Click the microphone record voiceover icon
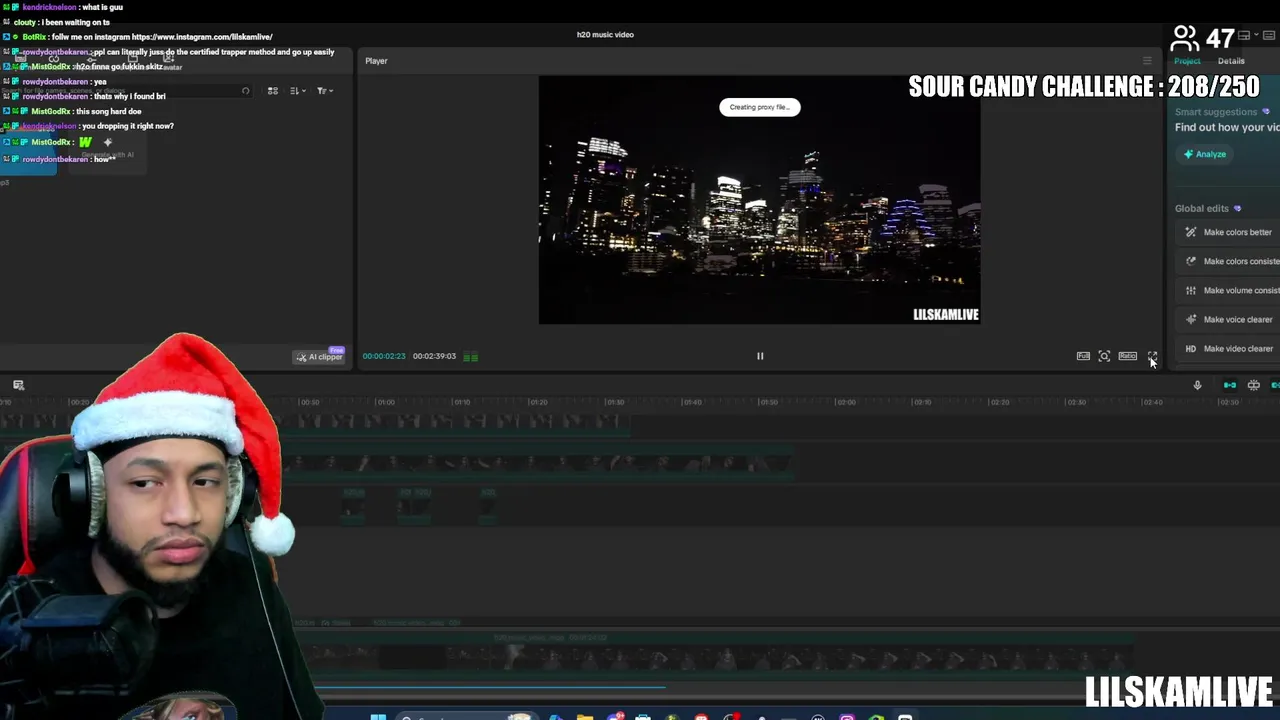This screenshot has height=720, width=1280. tap(1197, 385)
